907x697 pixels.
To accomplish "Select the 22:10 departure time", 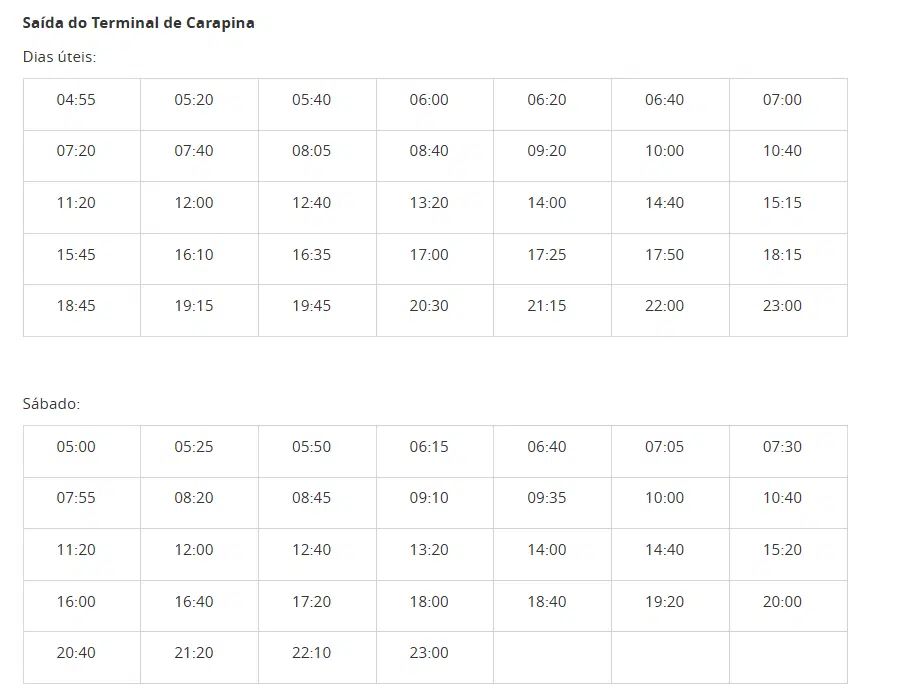I will (x=311, y=653).
